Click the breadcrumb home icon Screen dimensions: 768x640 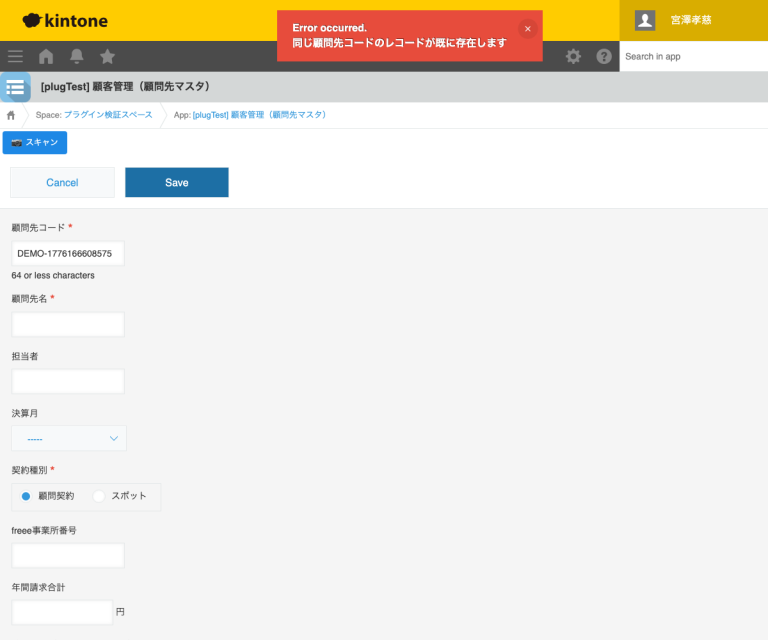(11, 115)
